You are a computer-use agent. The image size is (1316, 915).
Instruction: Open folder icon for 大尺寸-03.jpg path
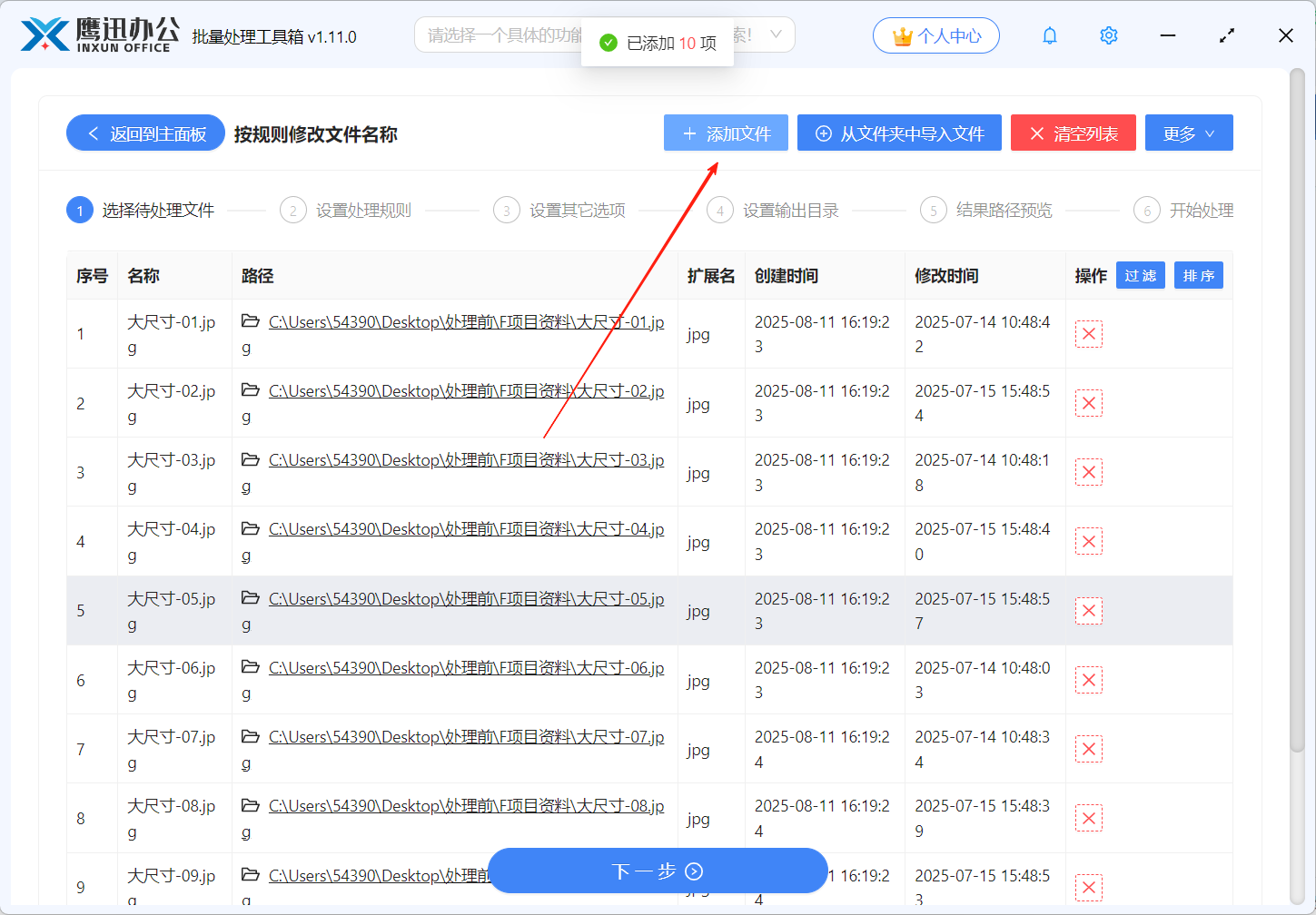251,459
